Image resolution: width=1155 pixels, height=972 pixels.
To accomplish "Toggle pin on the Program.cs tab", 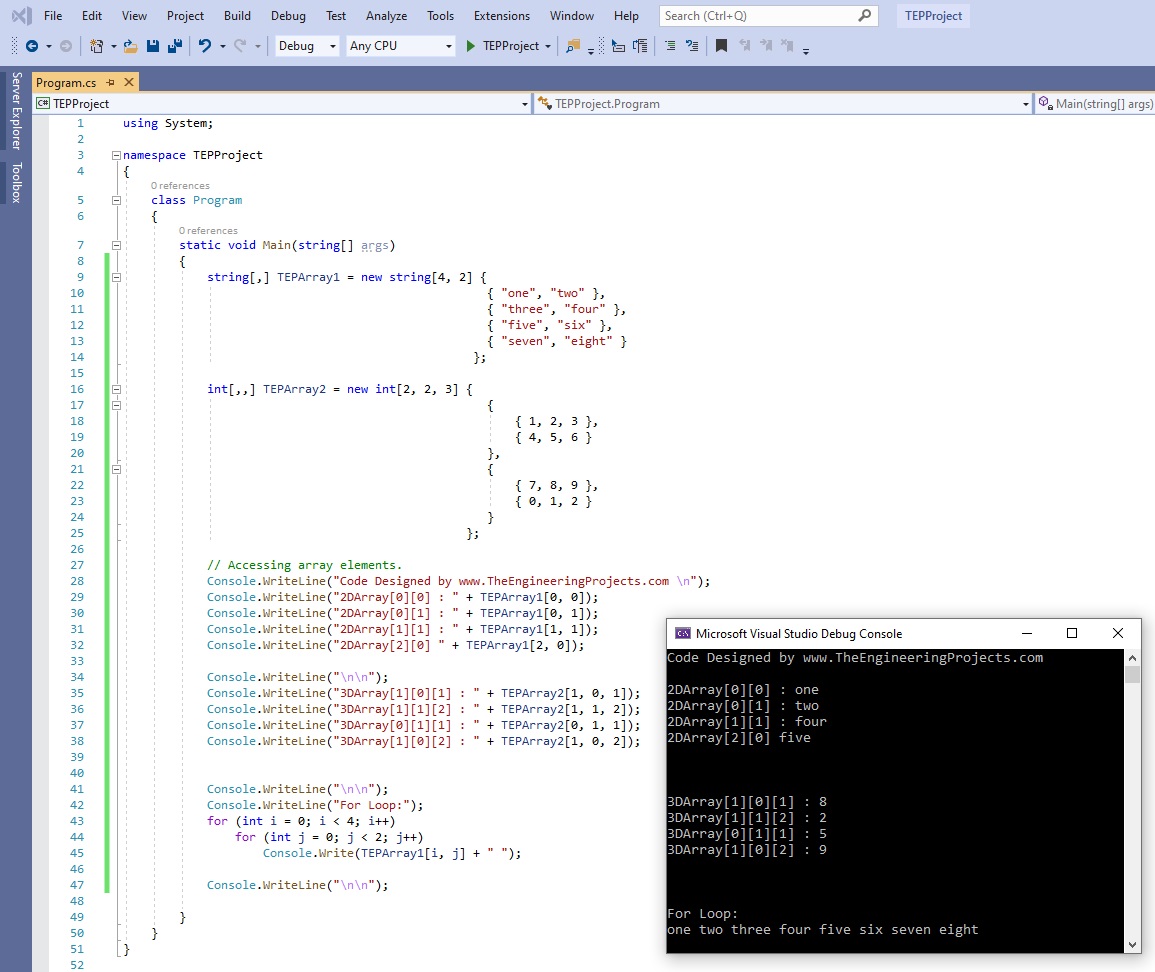I will coord(110,83).
